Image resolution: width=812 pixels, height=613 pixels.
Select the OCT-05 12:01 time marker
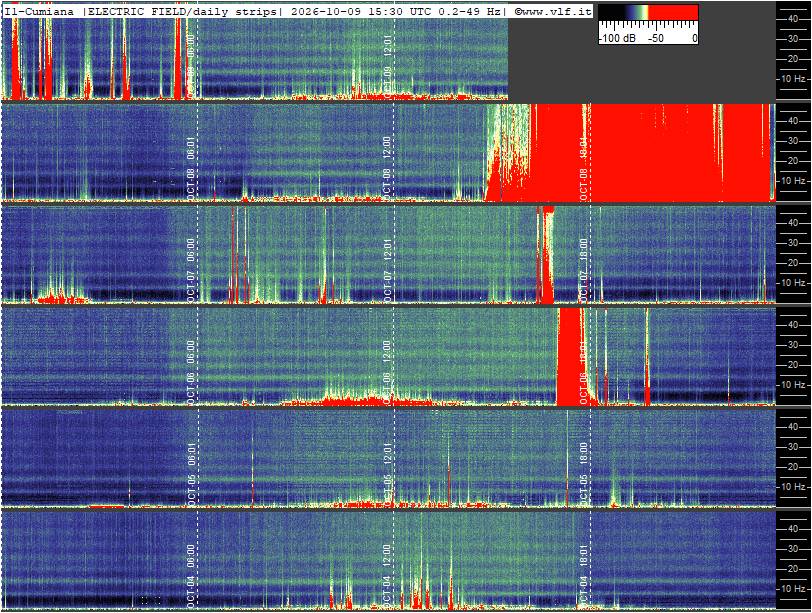[x=387, y=474]
